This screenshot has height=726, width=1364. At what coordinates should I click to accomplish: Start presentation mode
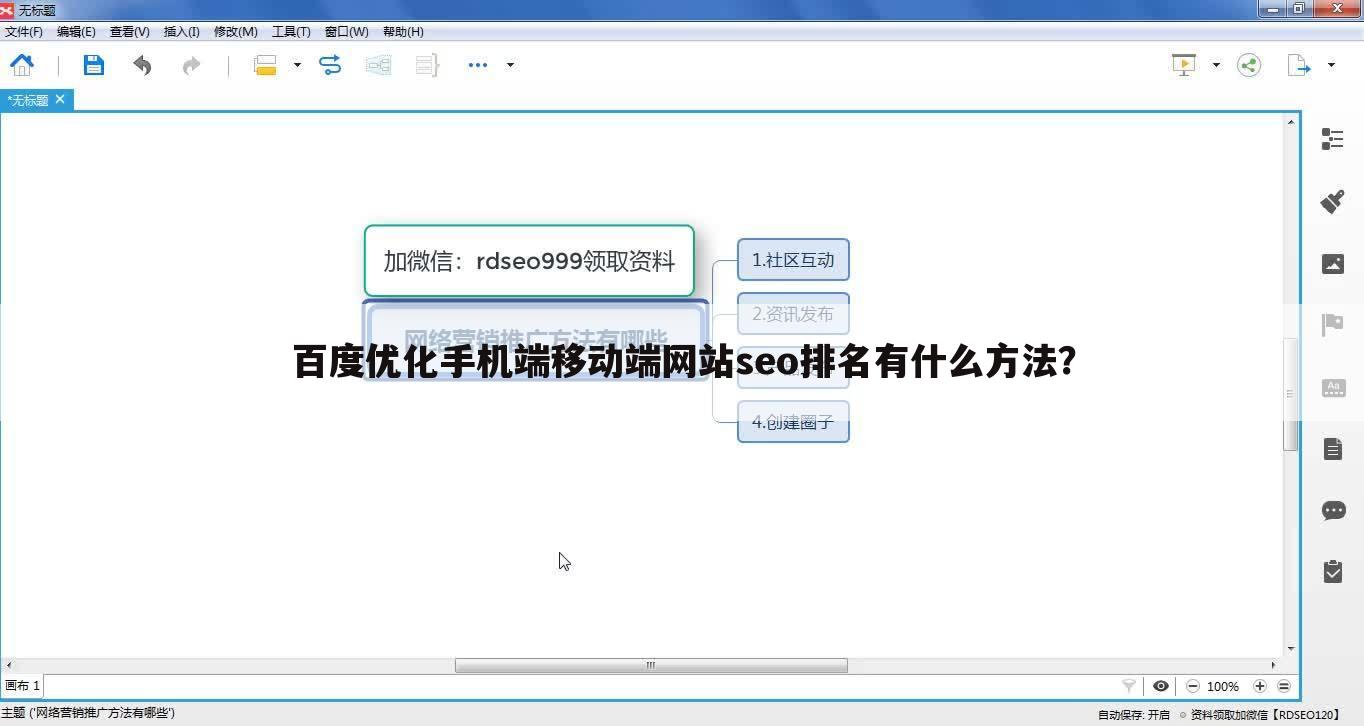click(x=1184, y=65)
